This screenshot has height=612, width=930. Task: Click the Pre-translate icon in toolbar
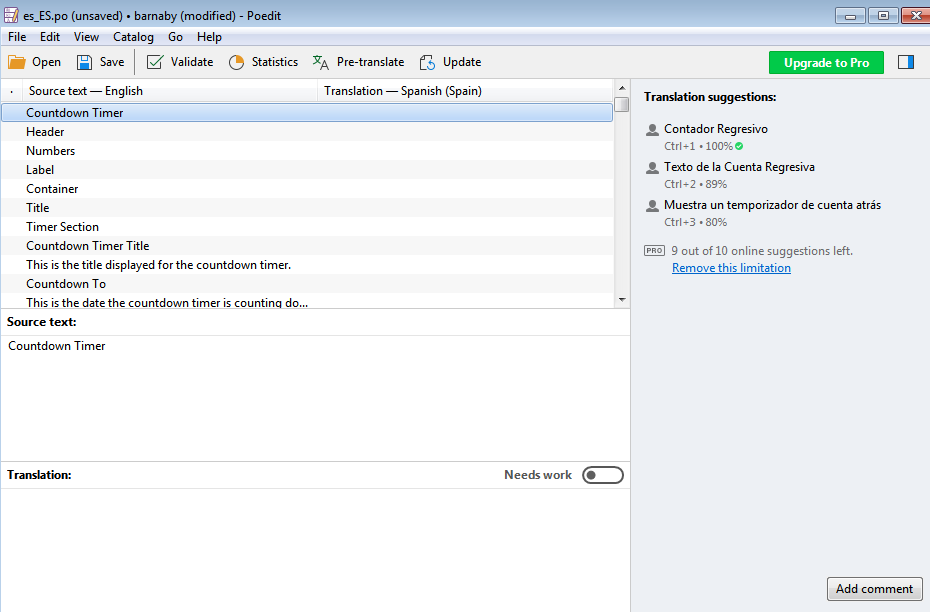click(x=321, y=62)
